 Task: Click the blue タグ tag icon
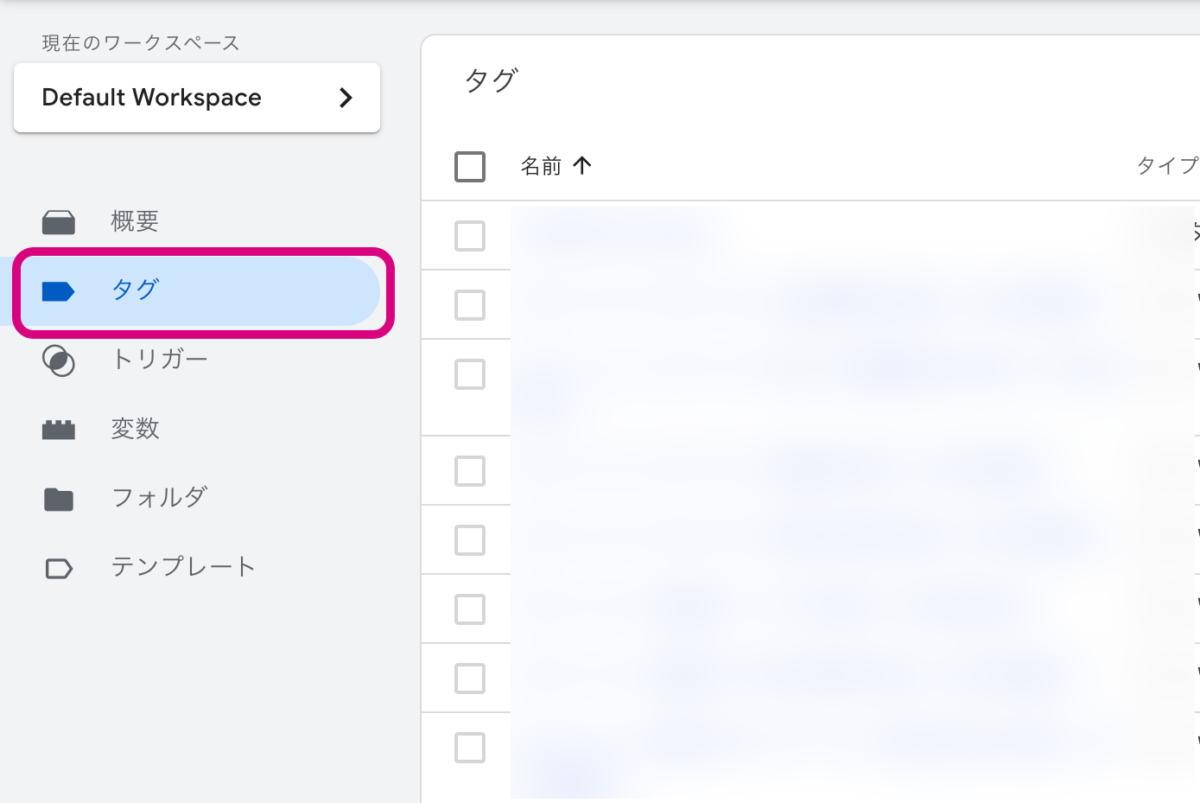click(x=59, y=291)
